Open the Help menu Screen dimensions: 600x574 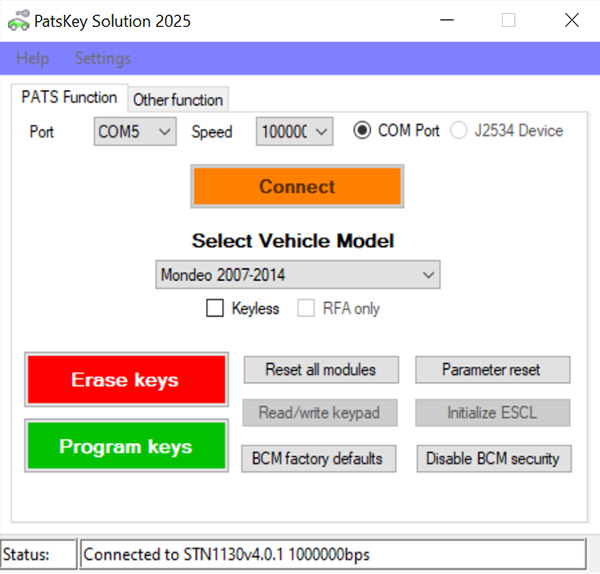[x=33, y=59]
